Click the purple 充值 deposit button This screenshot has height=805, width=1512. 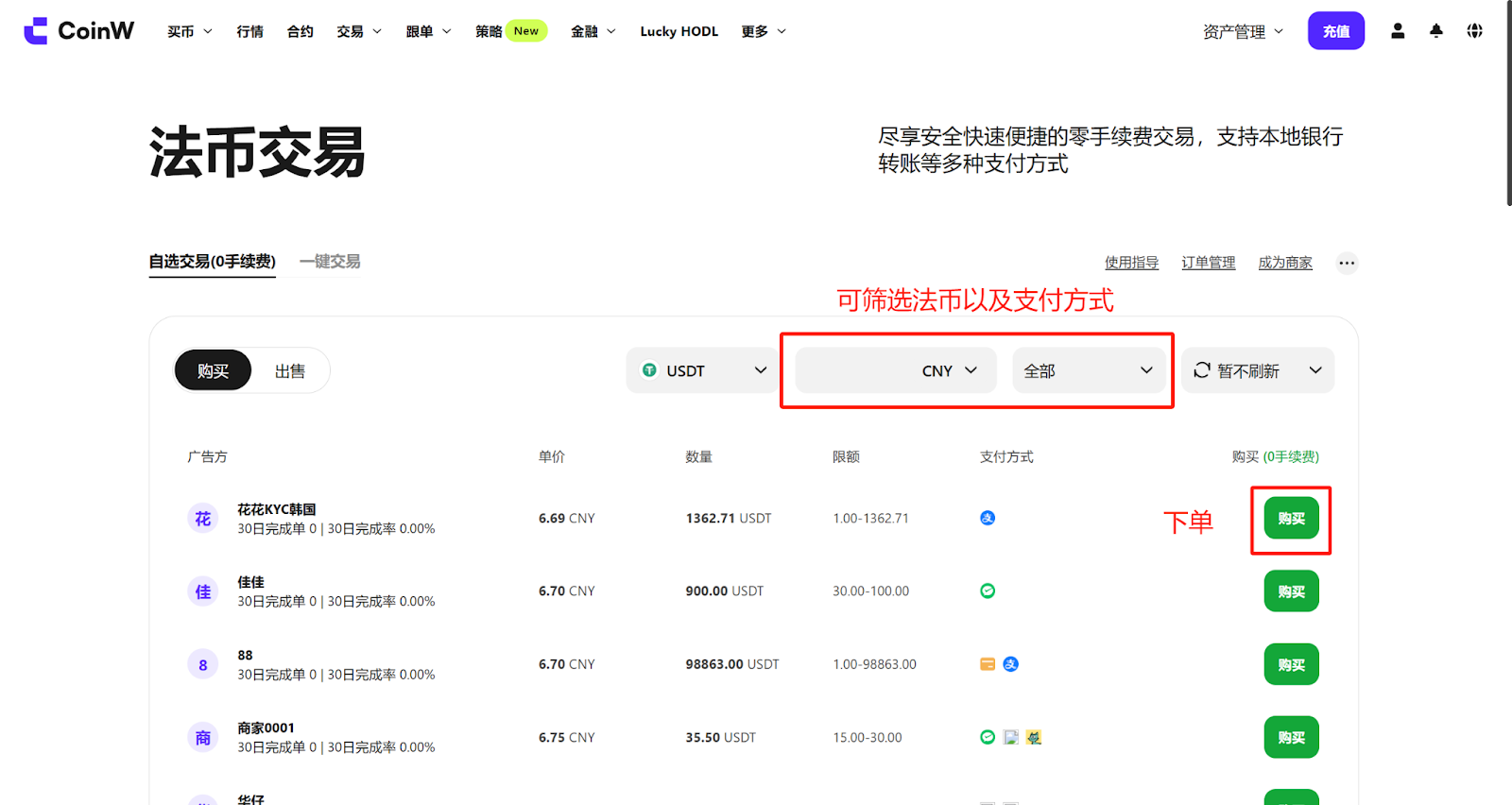click(x=1336, y=31)
